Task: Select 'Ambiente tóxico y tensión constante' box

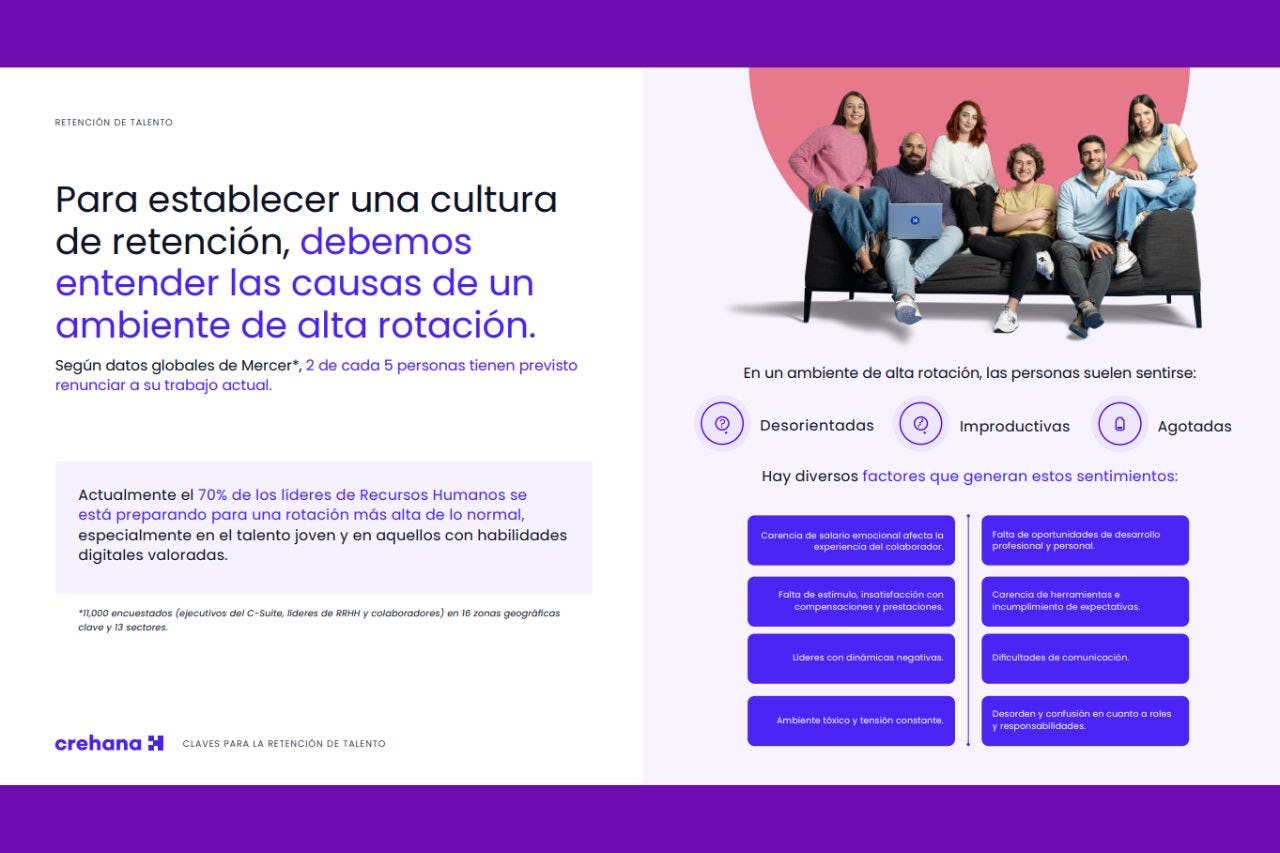Action: tap(851, 720)
